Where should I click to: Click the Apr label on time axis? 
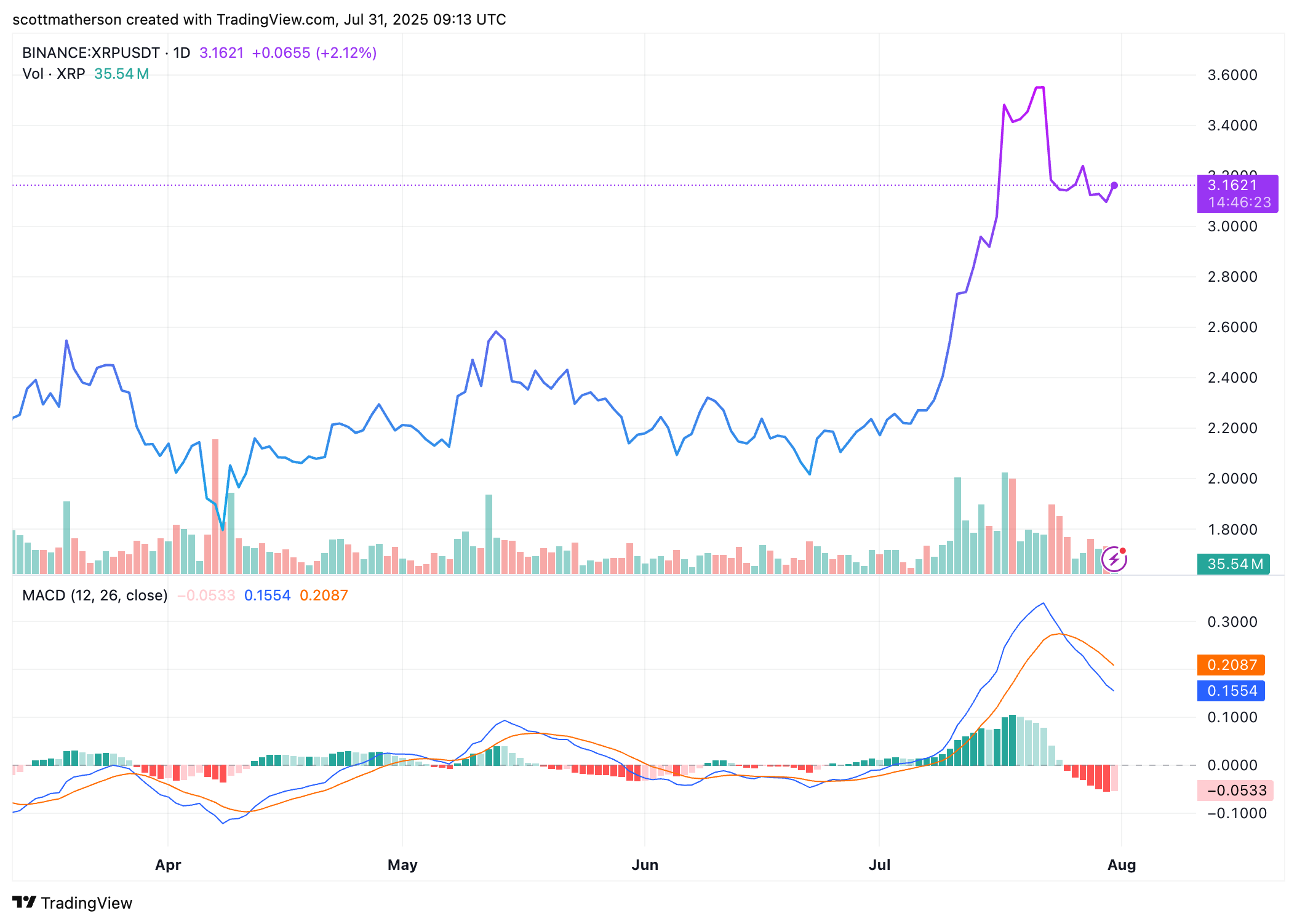(x=168, y=865)
